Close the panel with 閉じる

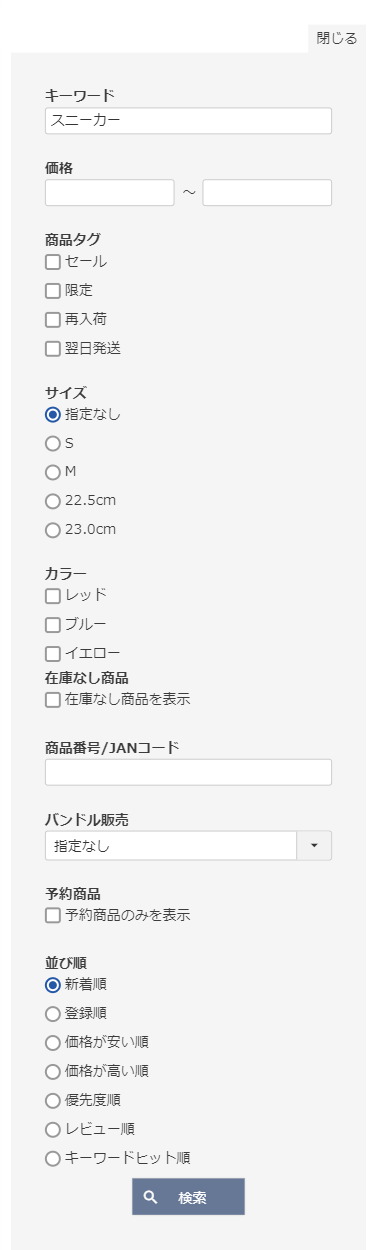point(337,38)
